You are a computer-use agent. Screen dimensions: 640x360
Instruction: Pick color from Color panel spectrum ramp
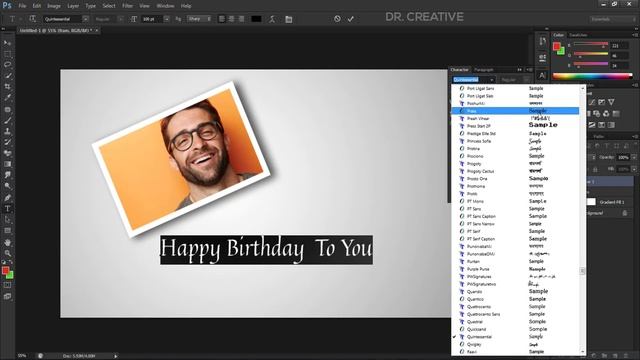tap(592, 76)
